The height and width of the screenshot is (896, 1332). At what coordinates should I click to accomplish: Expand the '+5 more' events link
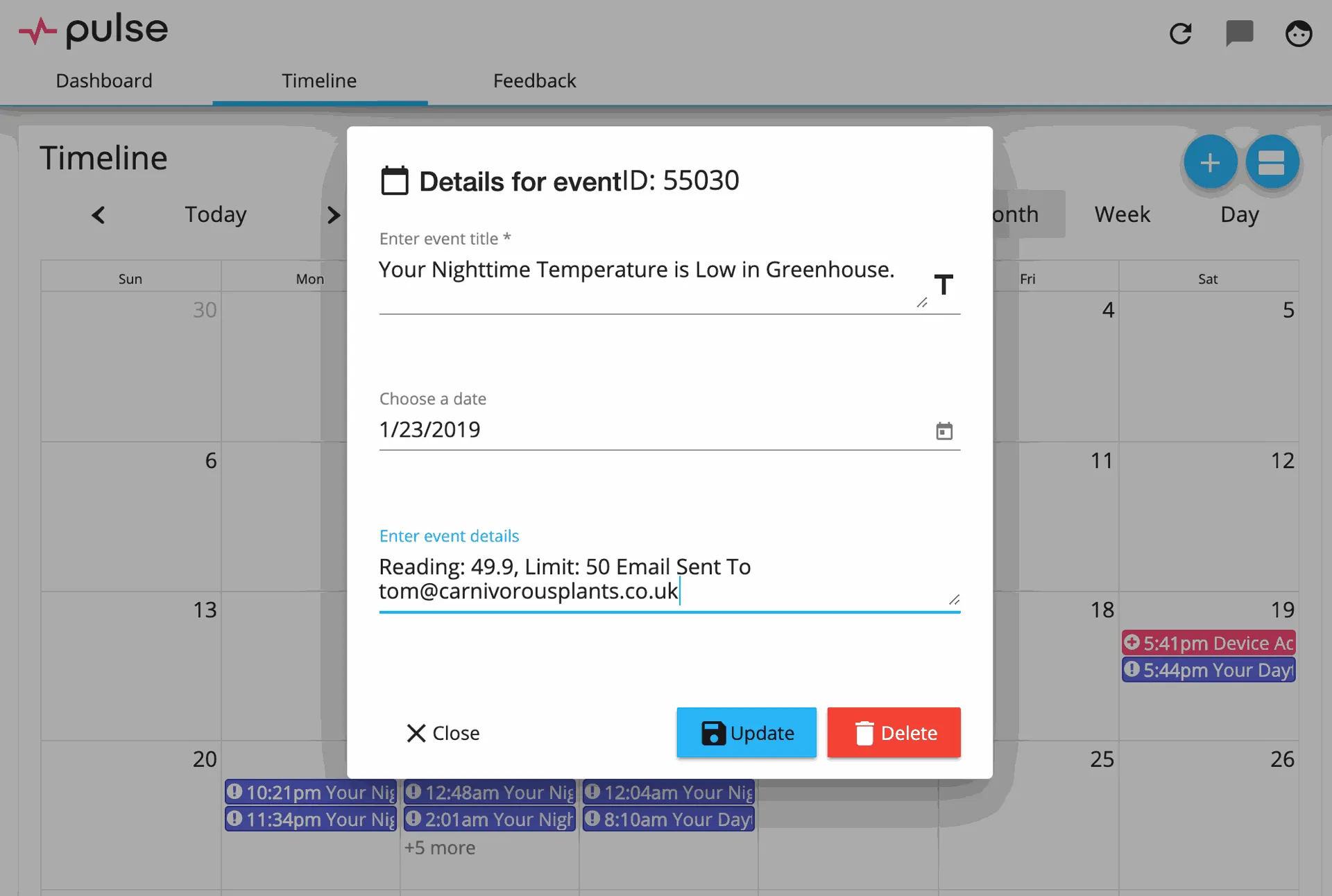tap(440, 847)
